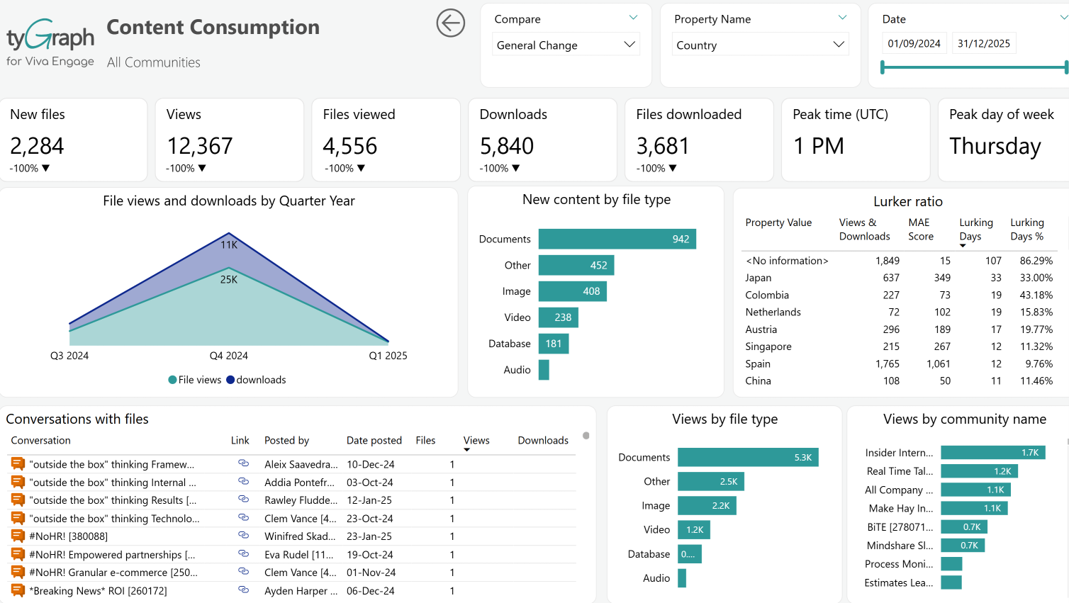Select the Database bar showing 181

point(554,343)
